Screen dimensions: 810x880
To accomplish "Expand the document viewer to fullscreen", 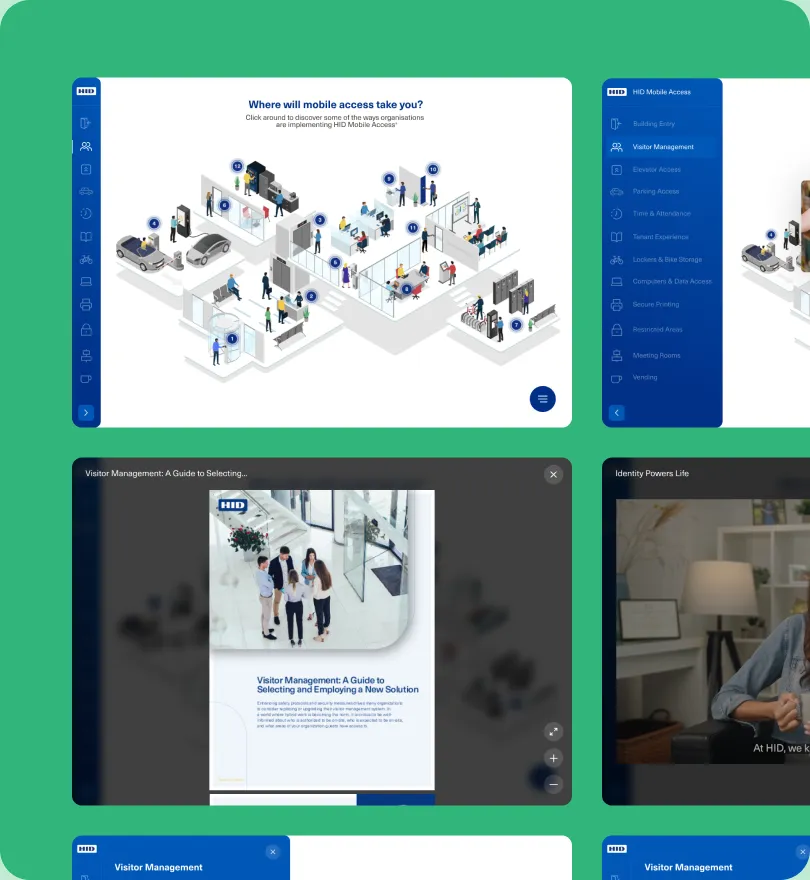I will pyautogui.click(x=553, y=731).
